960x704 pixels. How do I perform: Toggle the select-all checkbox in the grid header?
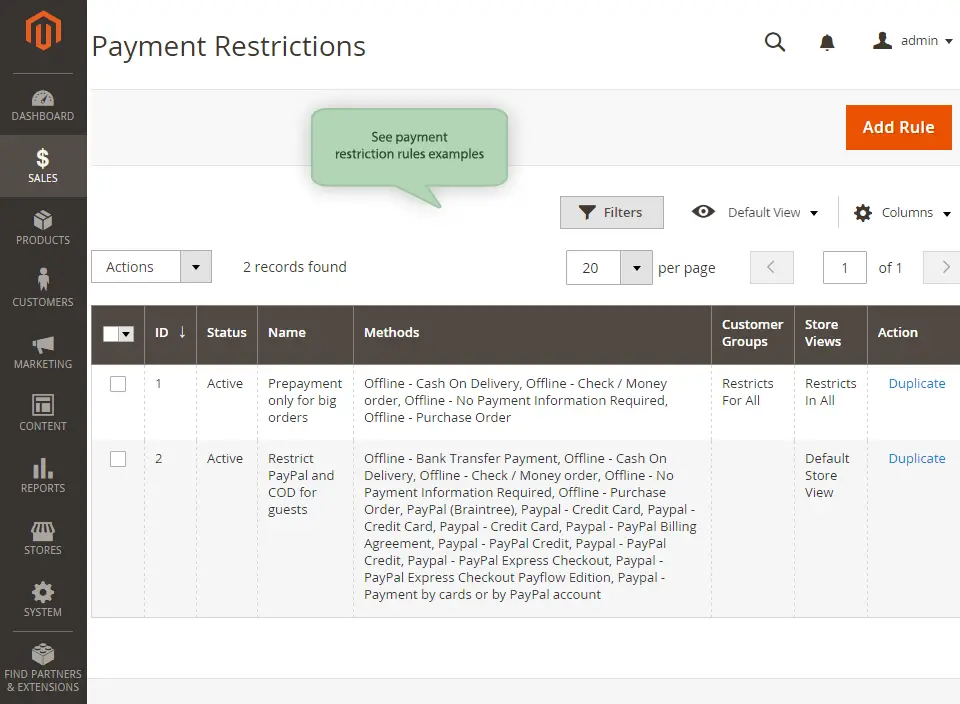click(117, 333)
